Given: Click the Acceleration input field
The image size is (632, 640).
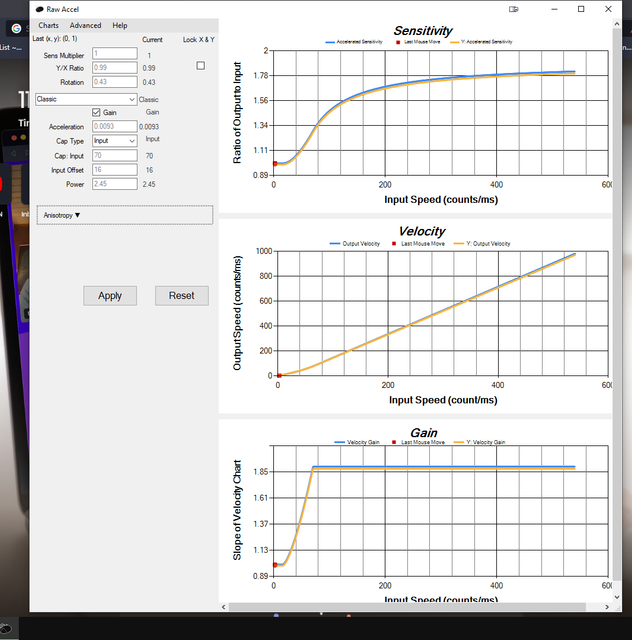Looking at the screenshot, I should pyautogui.click(x=115, y=127).
